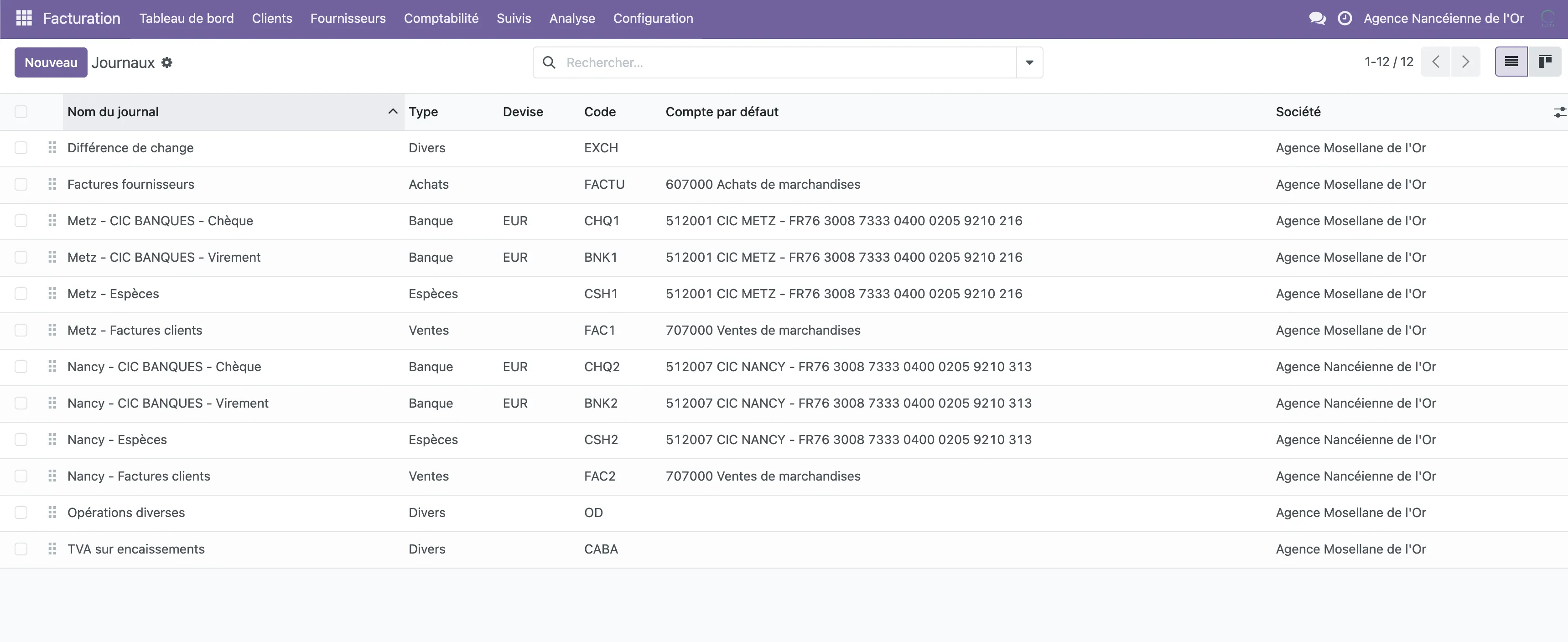Grab drag handle of Factures fournisseurs
The height and width of the screenshot is (642, 1568).
click(52, 184)
